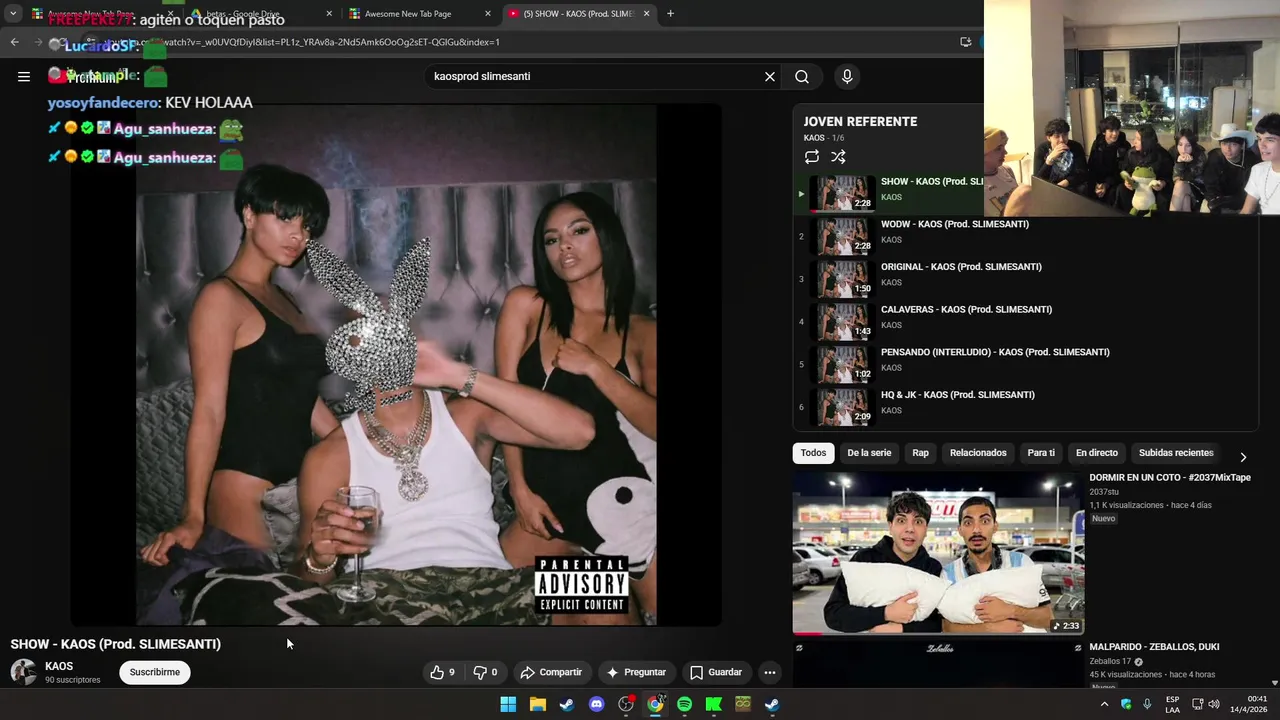Close the SHOW - KAOS YouTube tab

[x=646, y=13]
